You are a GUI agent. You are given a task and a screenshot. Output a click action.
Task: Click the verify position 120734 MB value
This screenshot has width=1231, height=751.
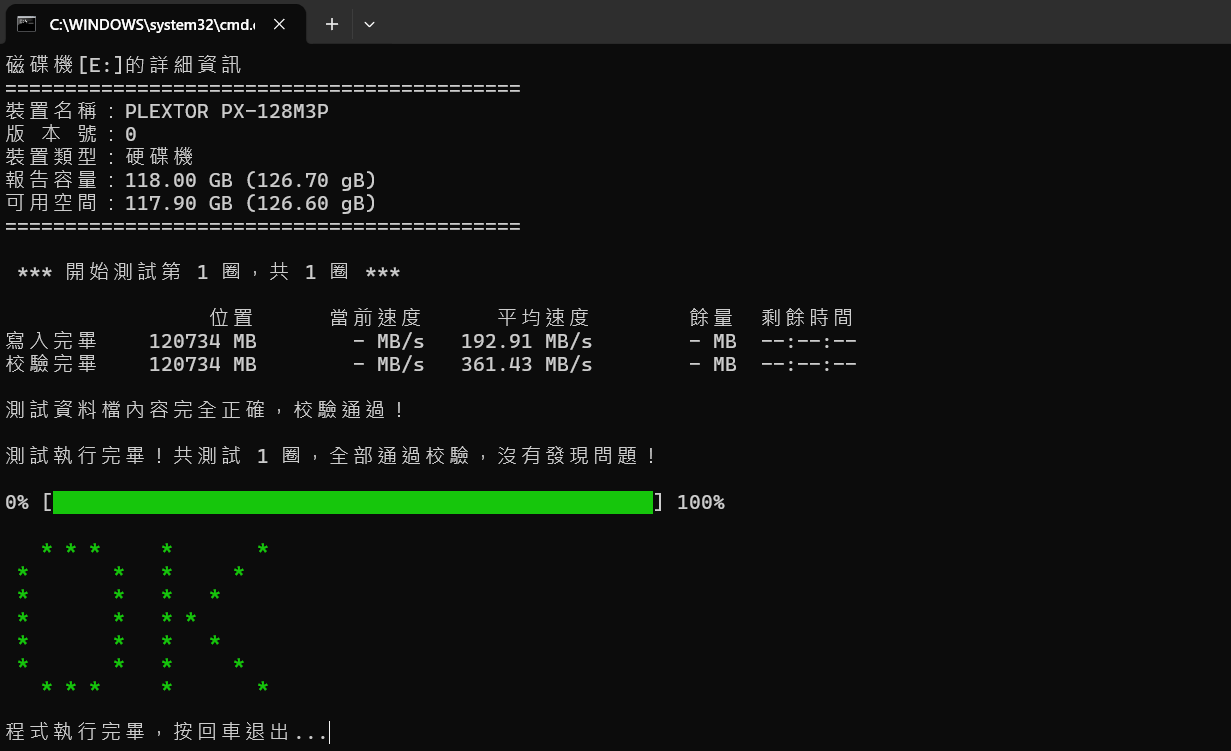203,364
